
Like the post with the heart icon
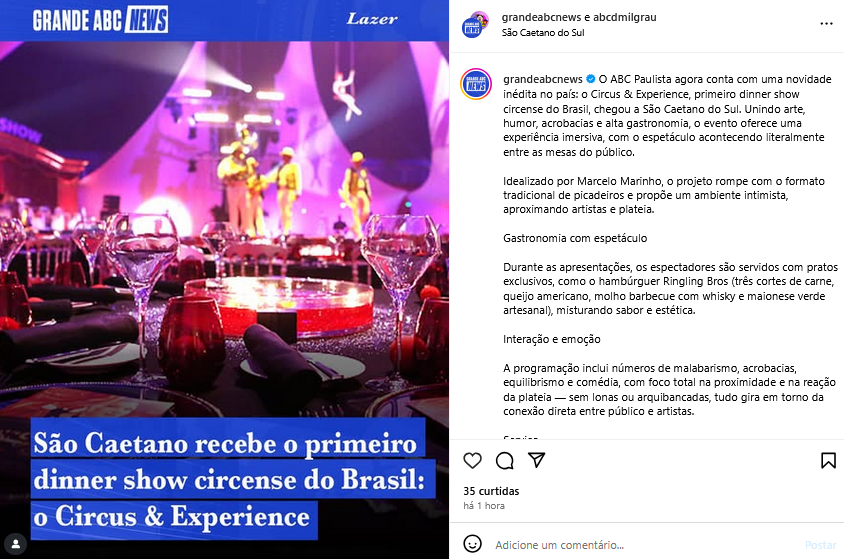[472, 461]
